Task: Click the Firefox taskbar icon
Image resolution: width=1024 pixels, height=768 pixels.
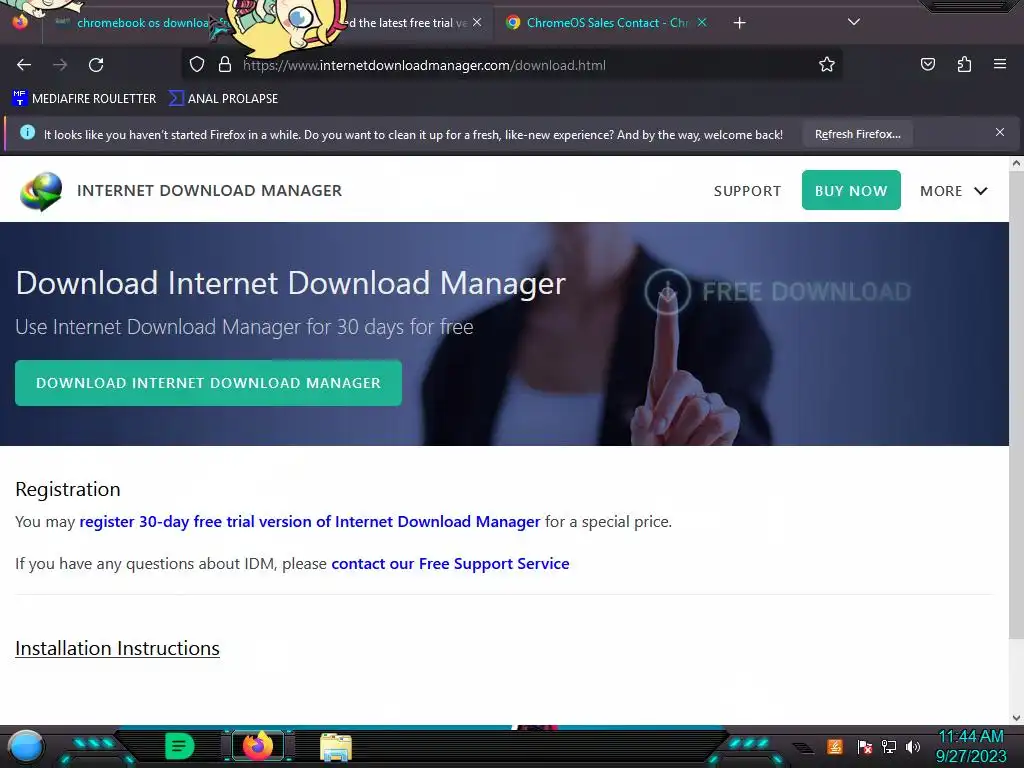Action: (258, 746)
